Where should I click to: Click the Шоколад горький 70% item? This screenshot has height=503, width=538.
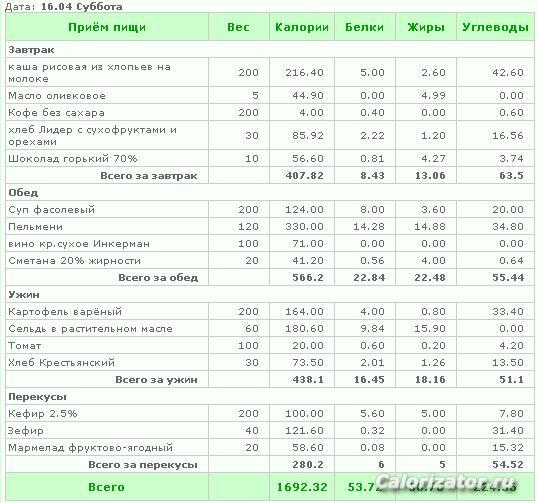click(x=73, y=159)
